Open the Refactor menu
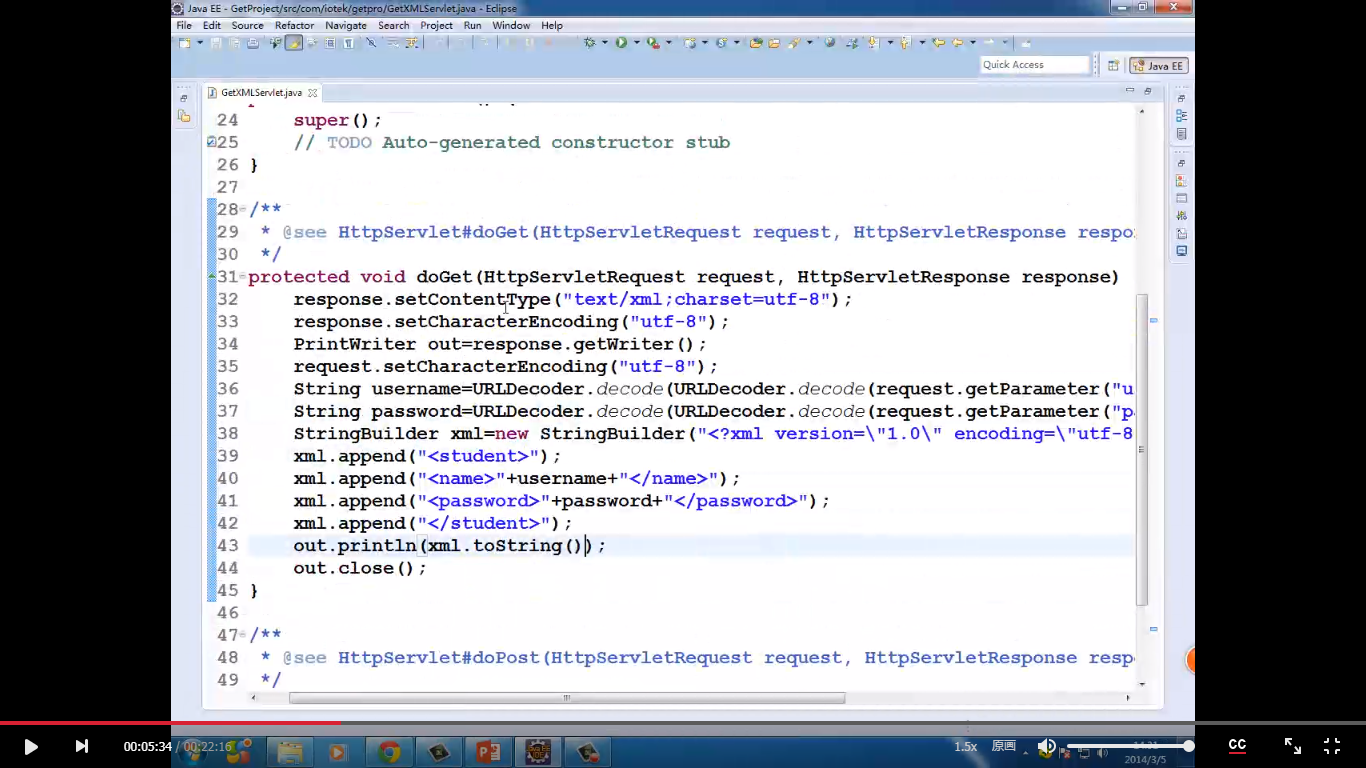 click(294, 25)
